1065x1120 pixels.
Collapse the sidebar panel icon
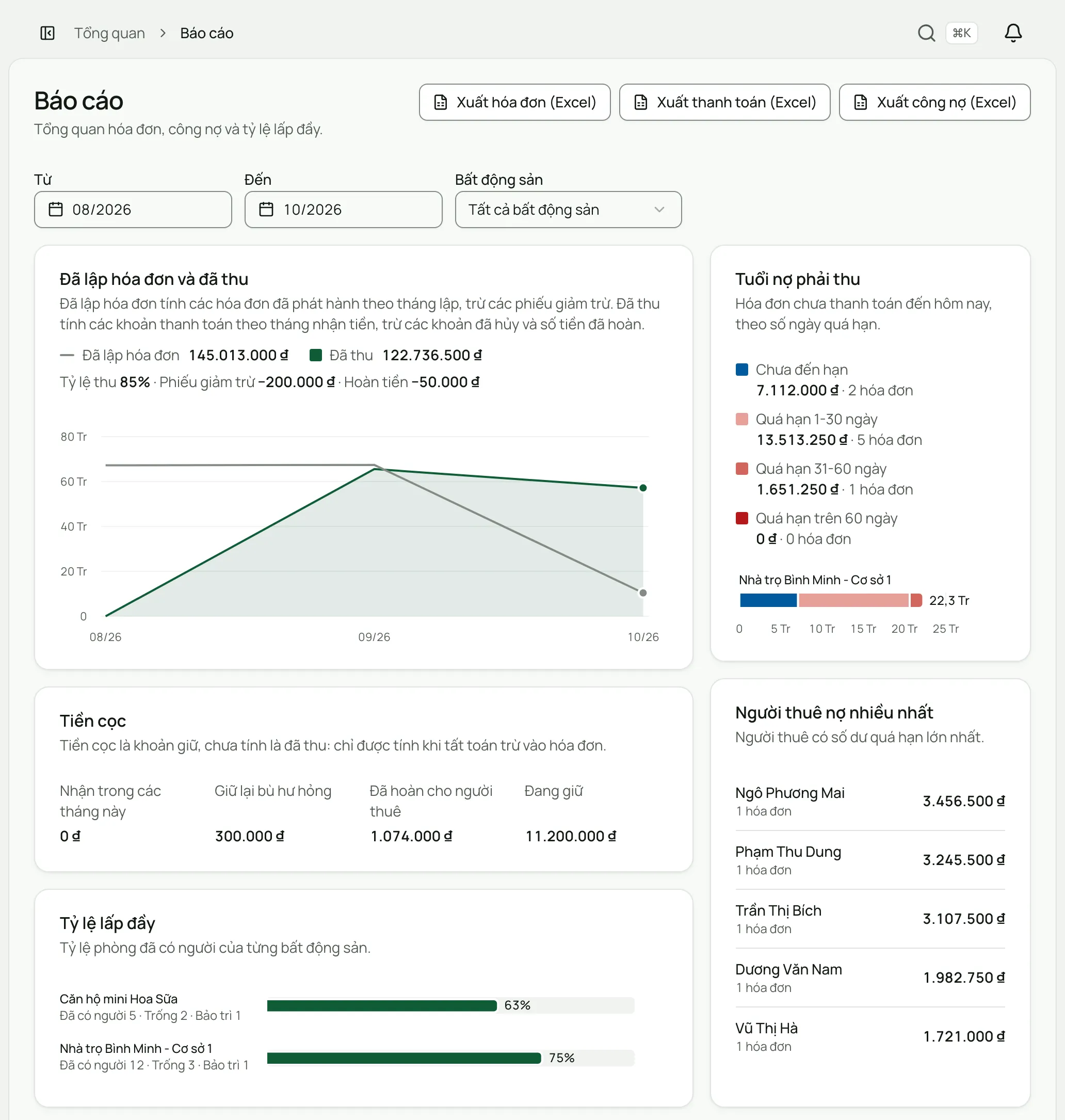click(47, 33)
